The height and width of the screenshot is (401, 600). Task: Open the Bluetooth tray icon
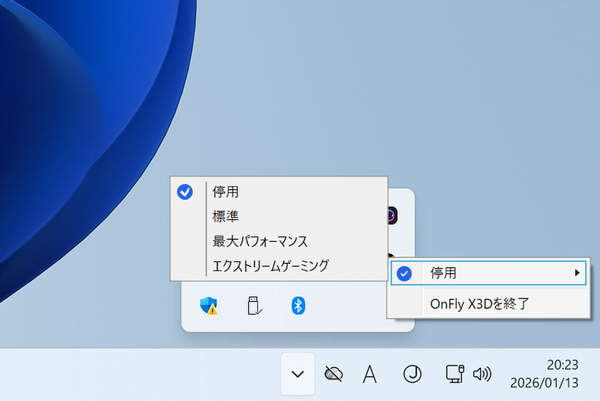click(x=298, y=306)
